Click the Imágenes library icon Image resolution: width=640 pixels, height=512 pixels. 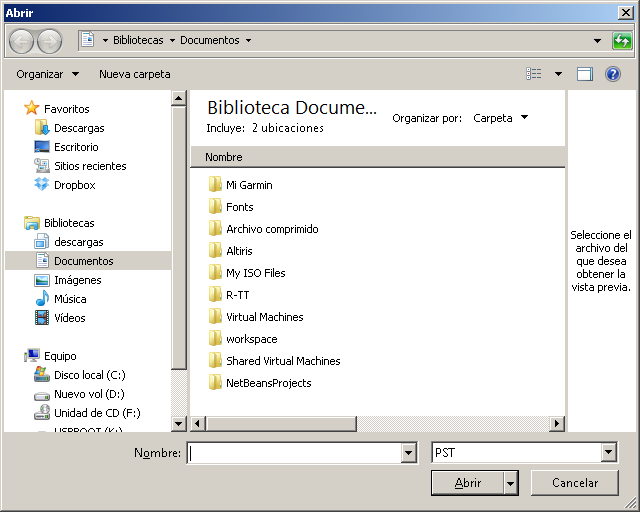click(x=42, y=280)
